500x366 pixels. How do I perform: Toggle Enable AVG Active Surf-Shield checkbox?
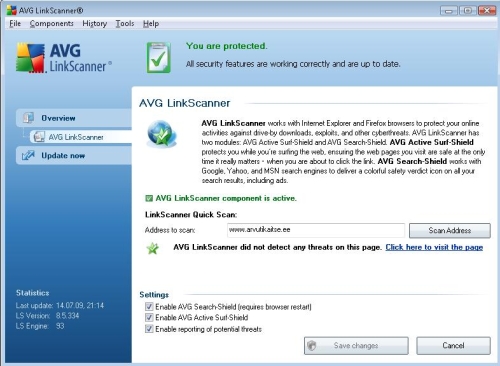point(149,317)
